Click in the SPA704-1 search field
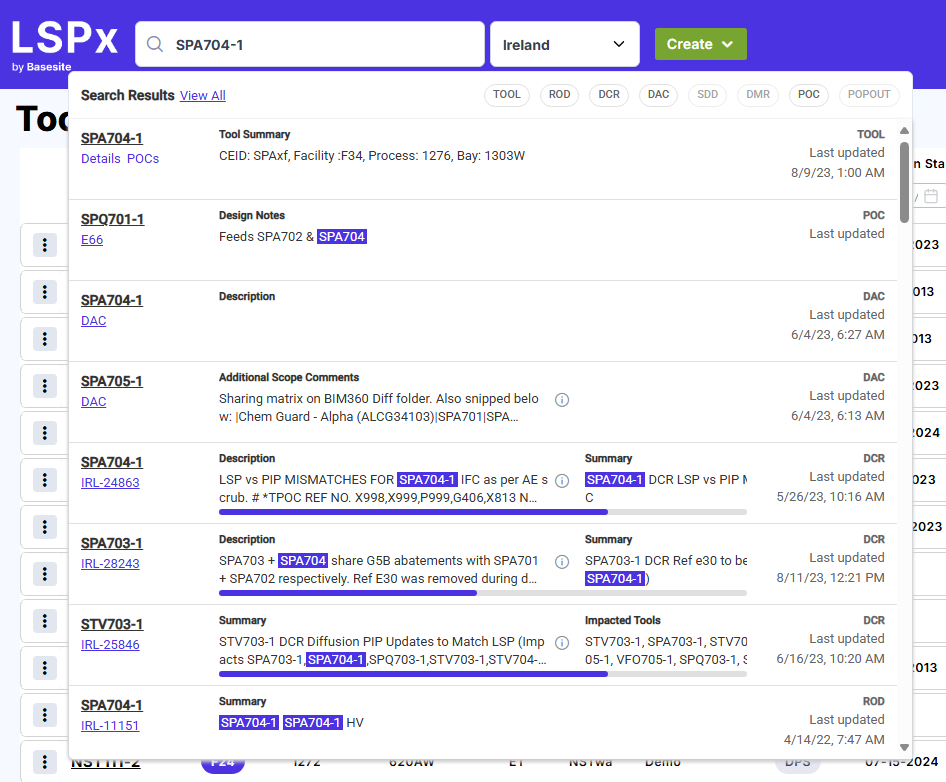 (x=320, y=45)
